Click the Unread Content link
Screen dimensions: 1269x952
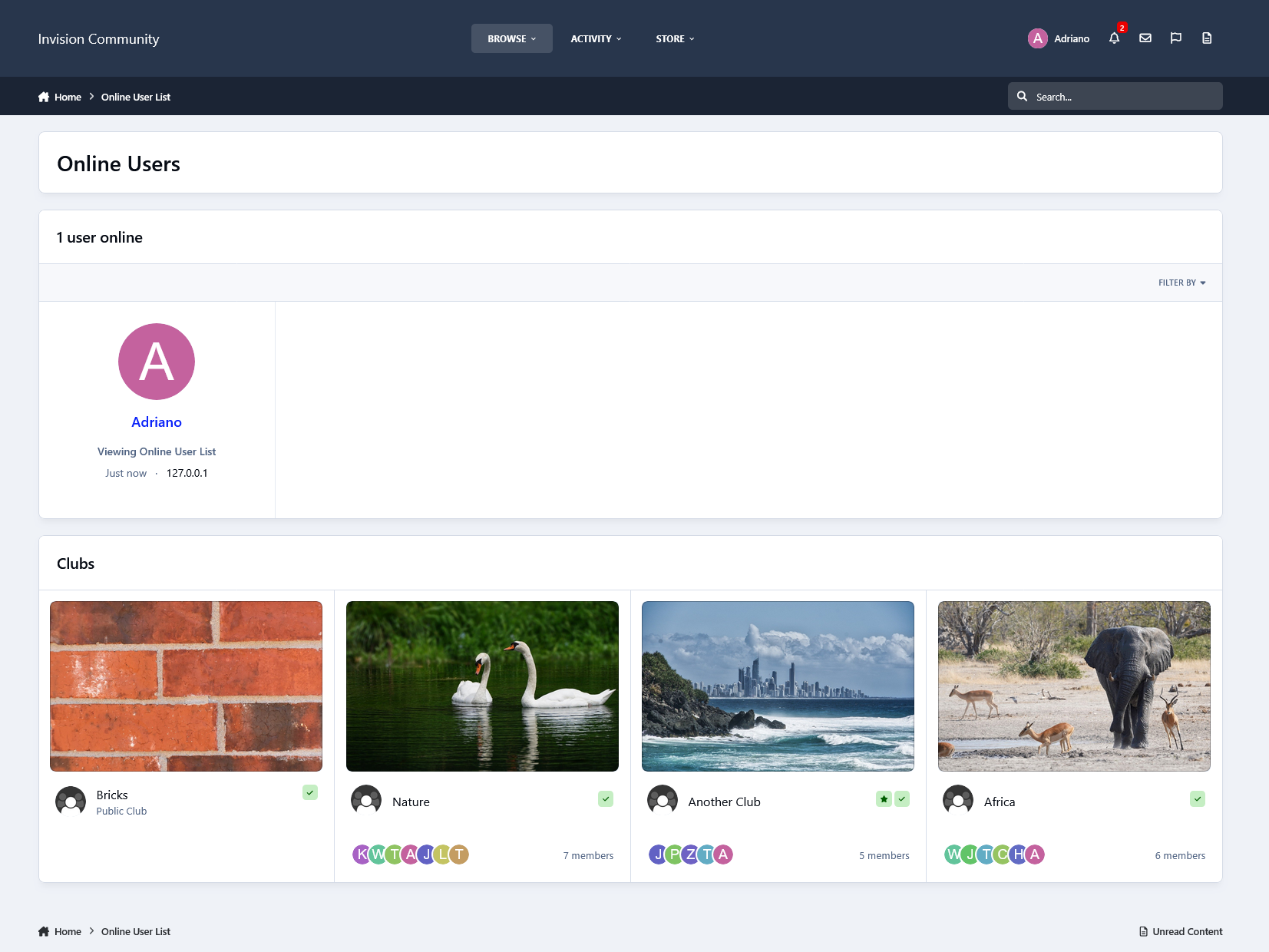1181,931
